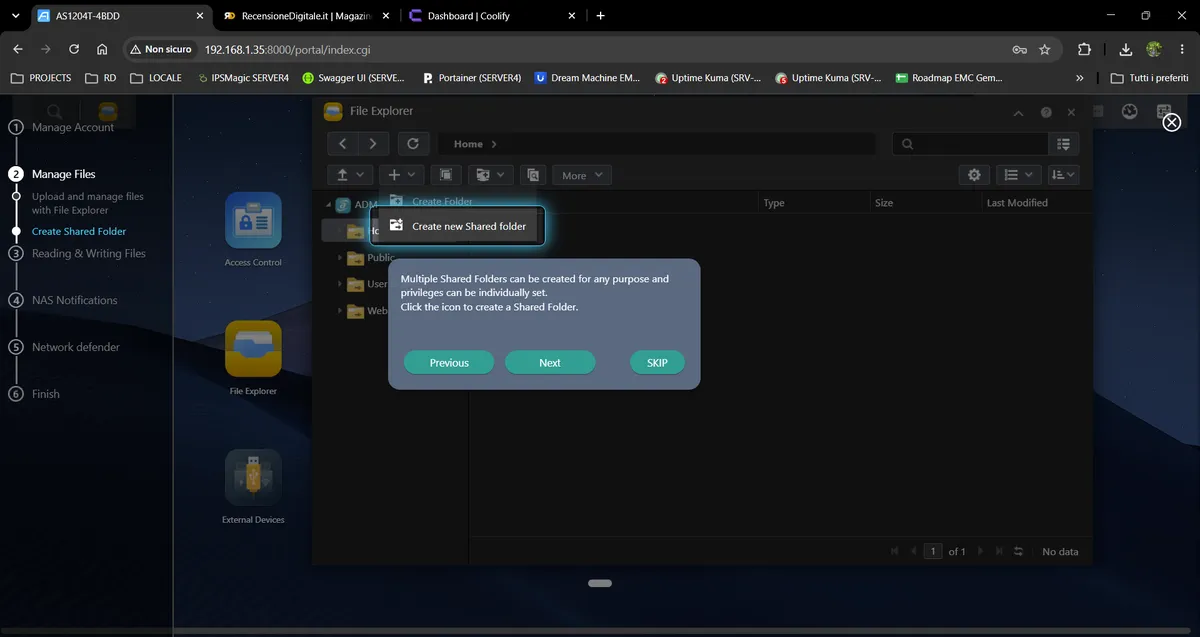The image size is (1200, 637).
Task: Close the tutorial overlay with the X circle
Action: pyautogui.click(x=1171, y=122)
